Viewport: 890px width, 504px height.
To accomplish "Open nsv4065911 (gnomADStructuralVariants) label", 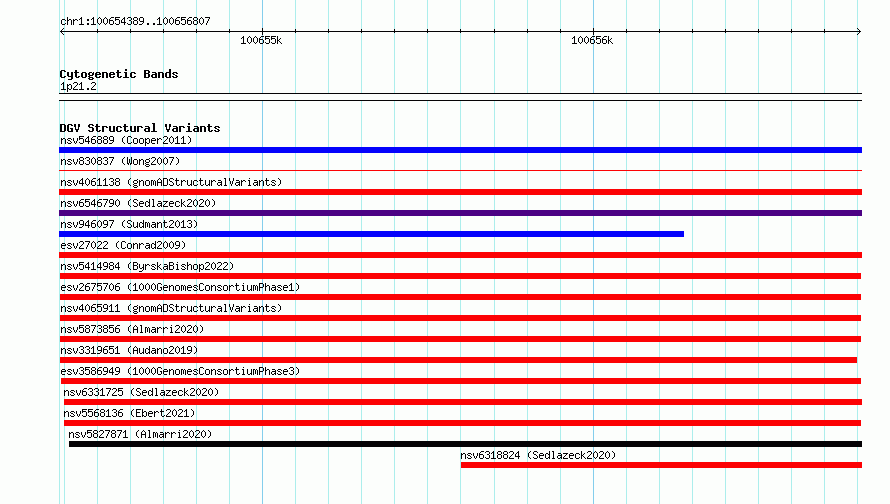I will coord(171,308).
